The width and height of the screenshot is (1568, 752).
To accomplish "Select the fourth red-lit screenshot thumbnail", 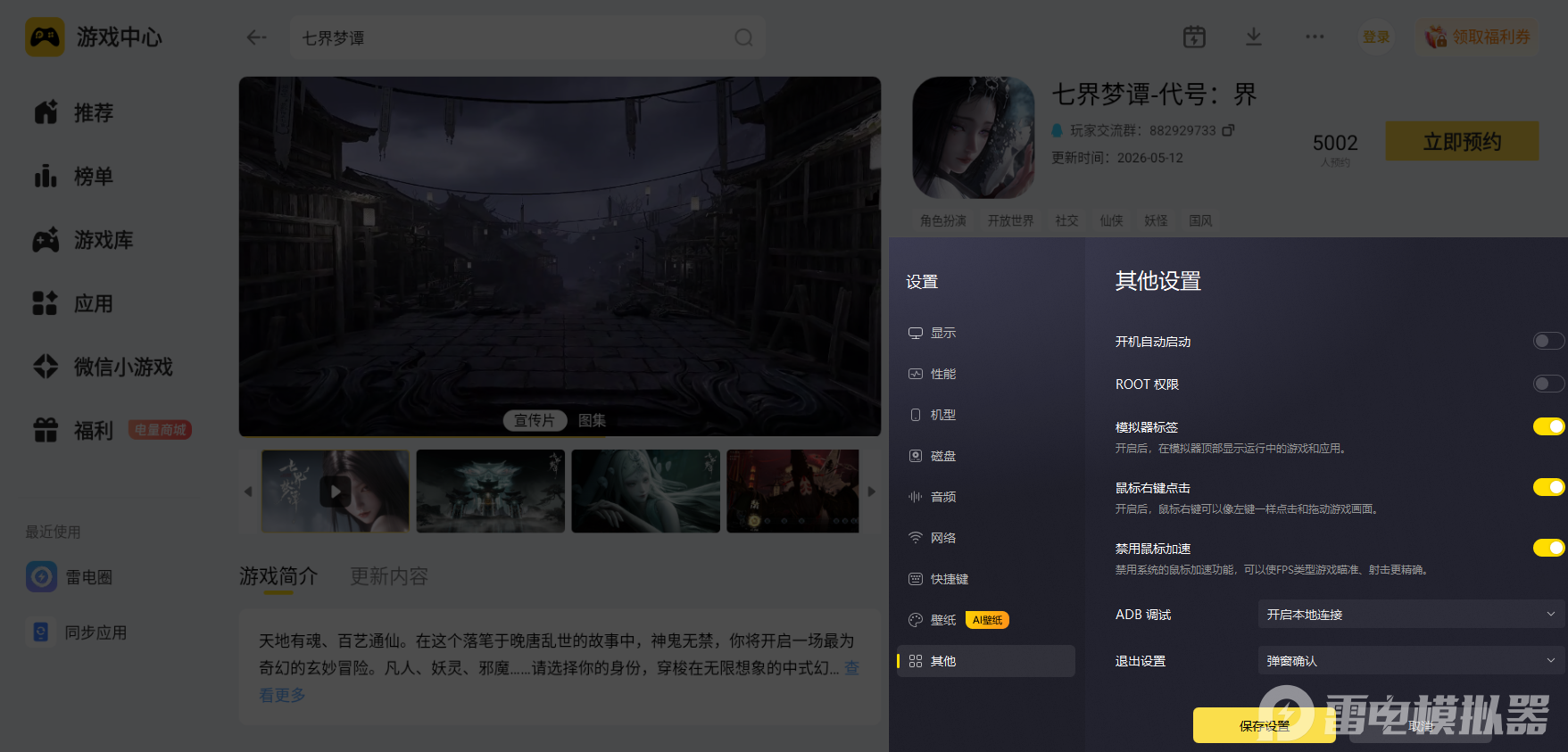I will tap(793, 492).
